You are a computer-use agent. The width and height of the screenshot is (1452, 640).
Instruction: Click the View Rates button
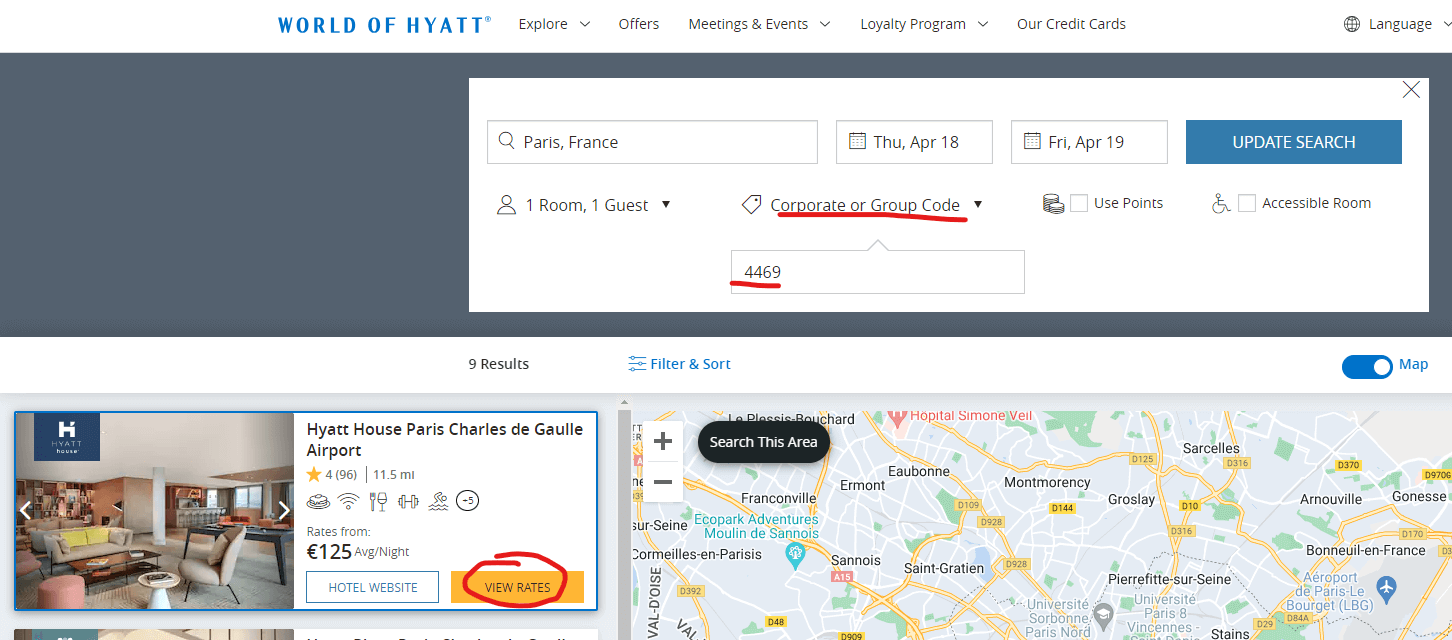coord(517,587)
